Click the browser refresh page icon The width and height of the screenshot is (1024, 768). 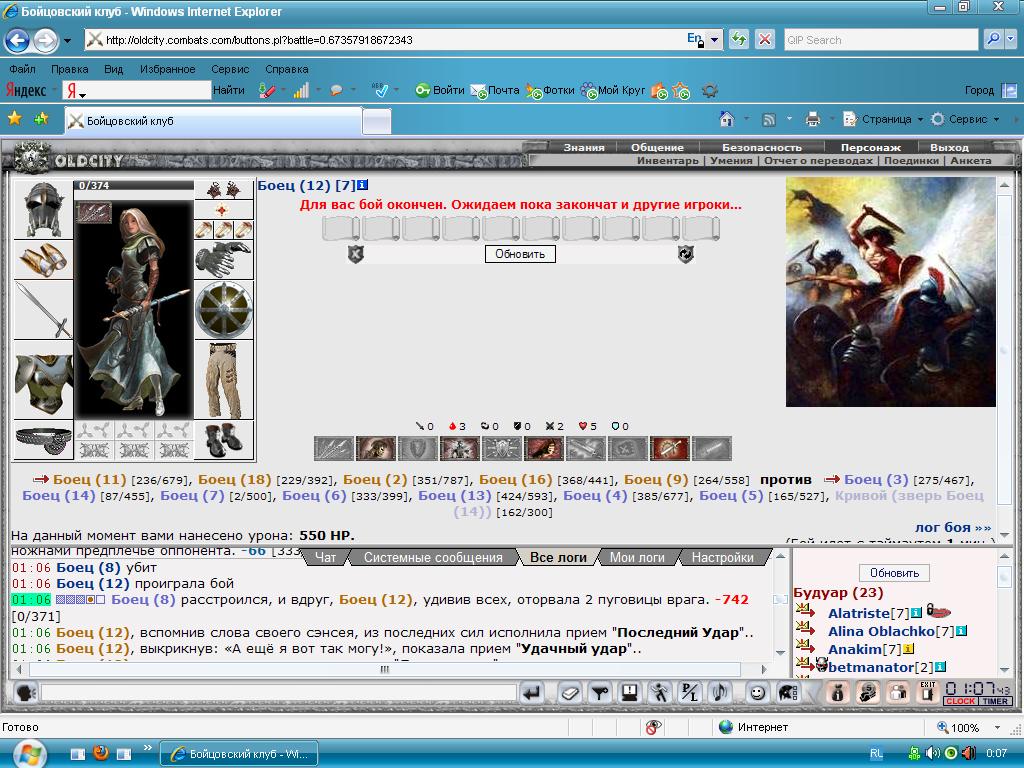739,40
